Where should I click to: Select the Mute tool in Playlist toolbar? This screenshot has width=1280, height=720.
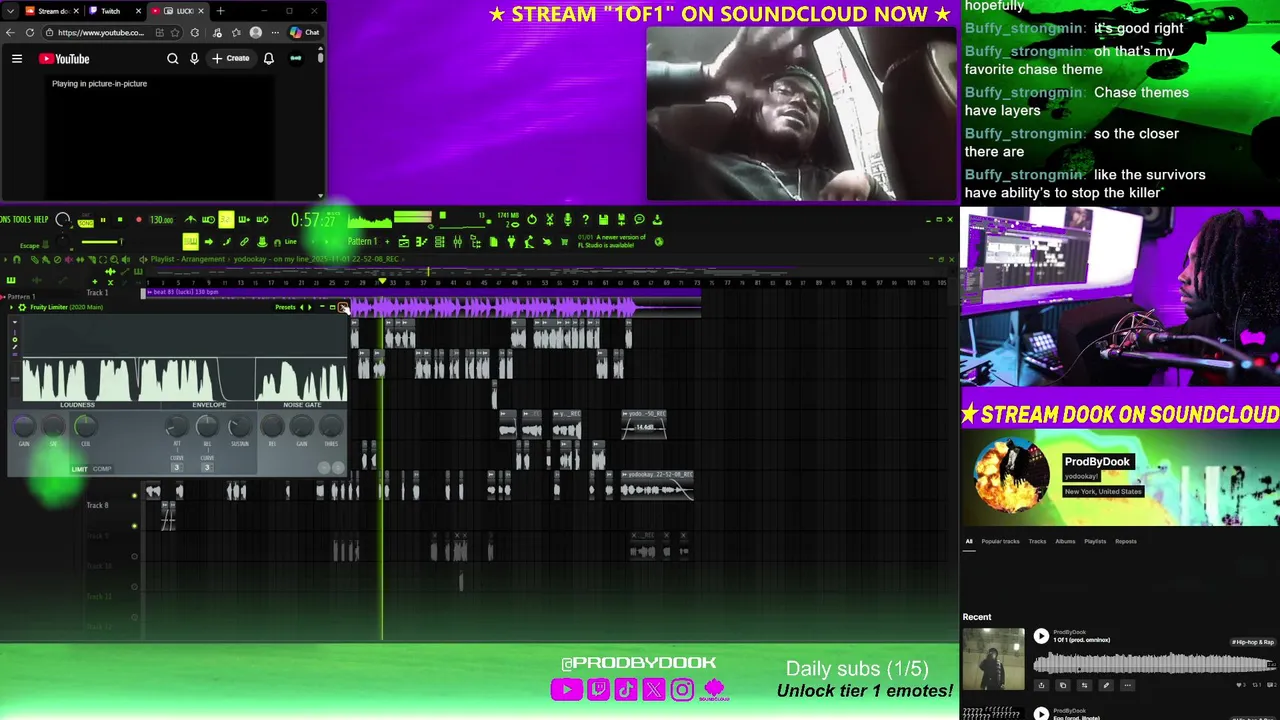[68, 260]
